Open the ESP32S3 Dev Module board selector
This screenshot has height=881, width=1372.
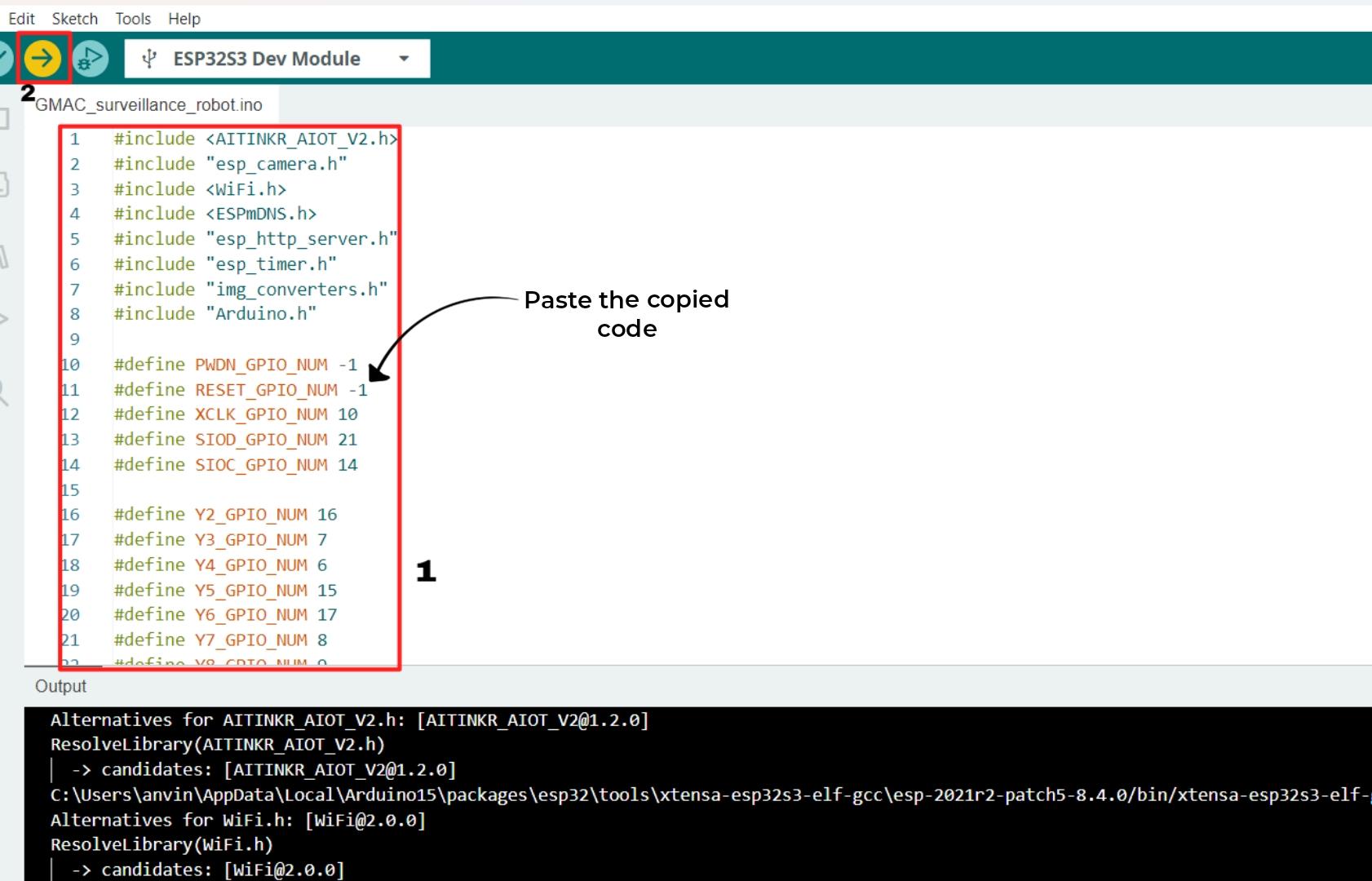click(x=277, y=59)
